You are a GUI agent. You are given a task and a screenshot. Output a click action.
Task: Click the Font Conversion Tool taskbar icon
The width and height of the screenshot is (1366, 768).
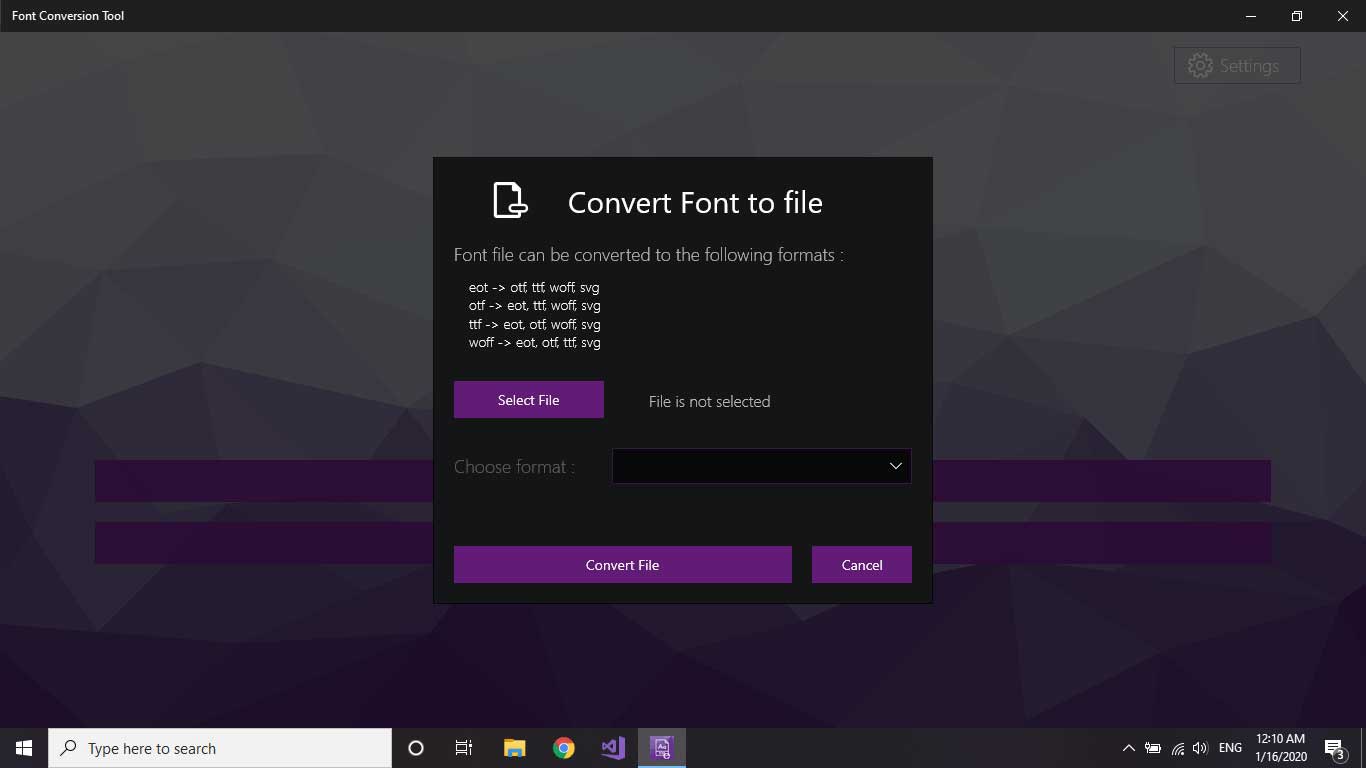(662, 748)
